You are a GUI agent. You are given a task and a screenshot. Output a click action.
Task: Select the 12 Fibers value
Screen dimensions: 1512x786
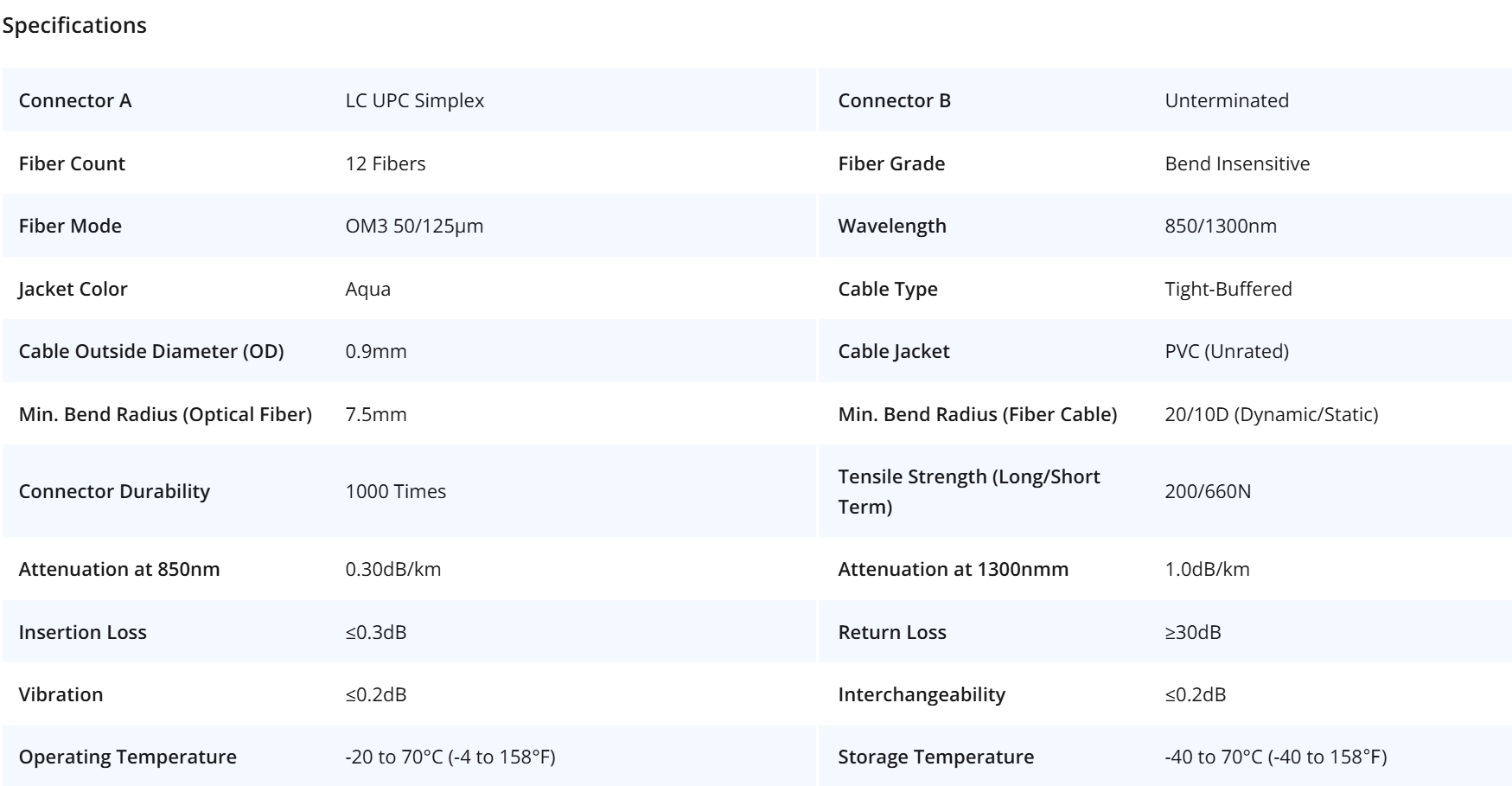pos(386,163)
